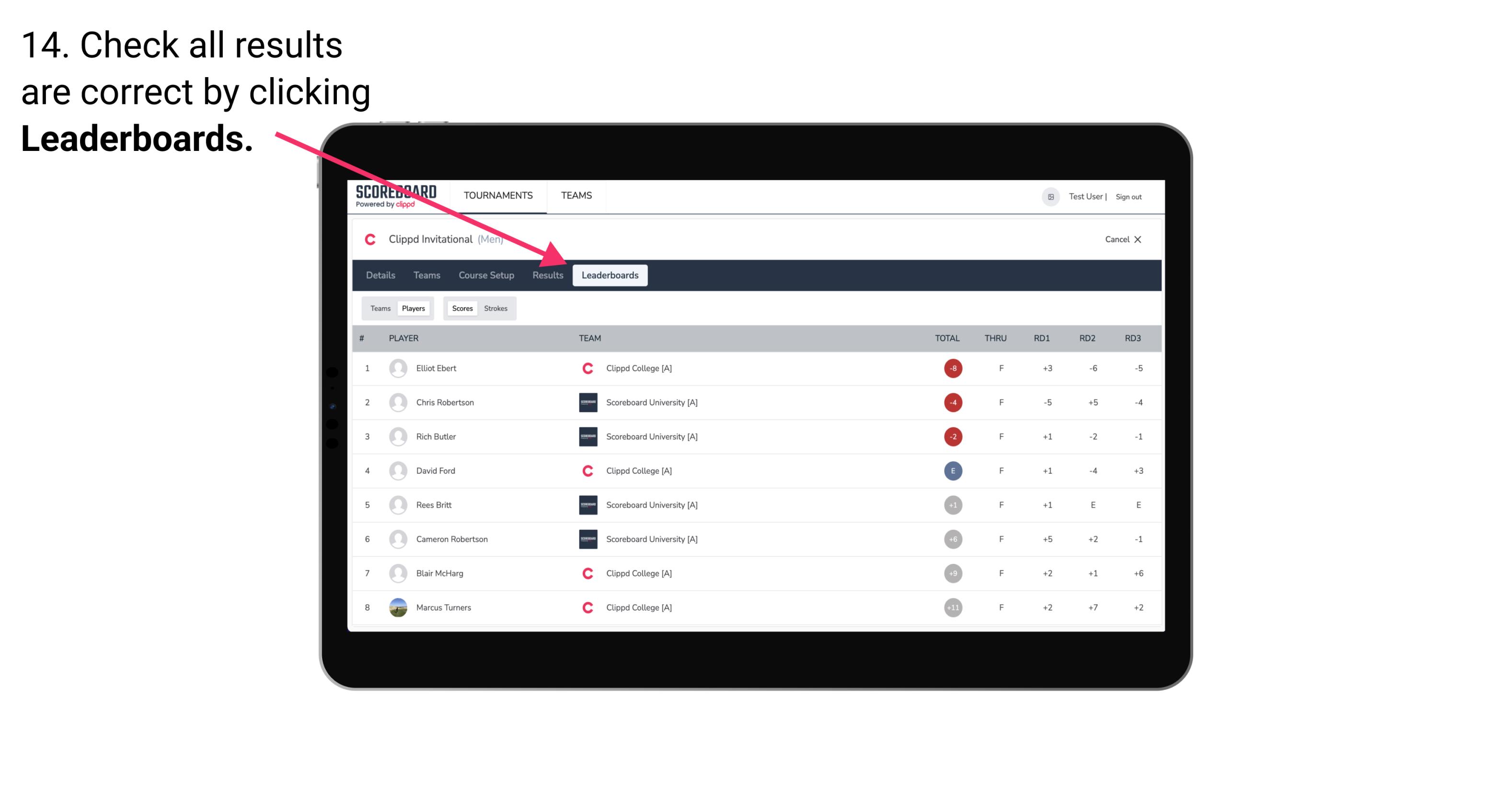Select the Players tab button

coord(413,308)
